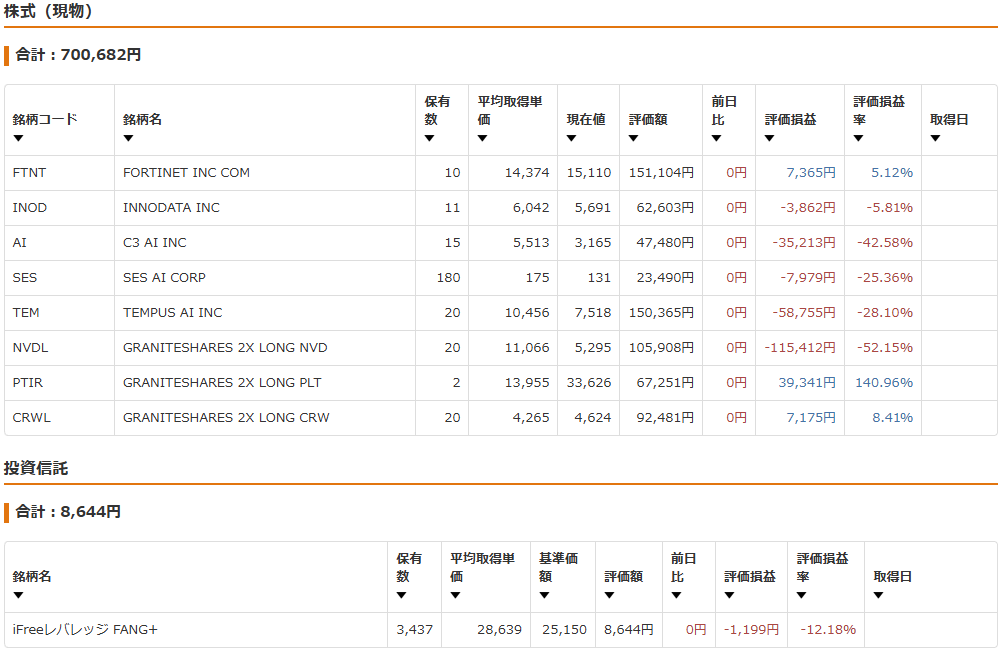Click fund total 合計:8,644円
This screenshot has width=998, height=650.
coord(67,512)
